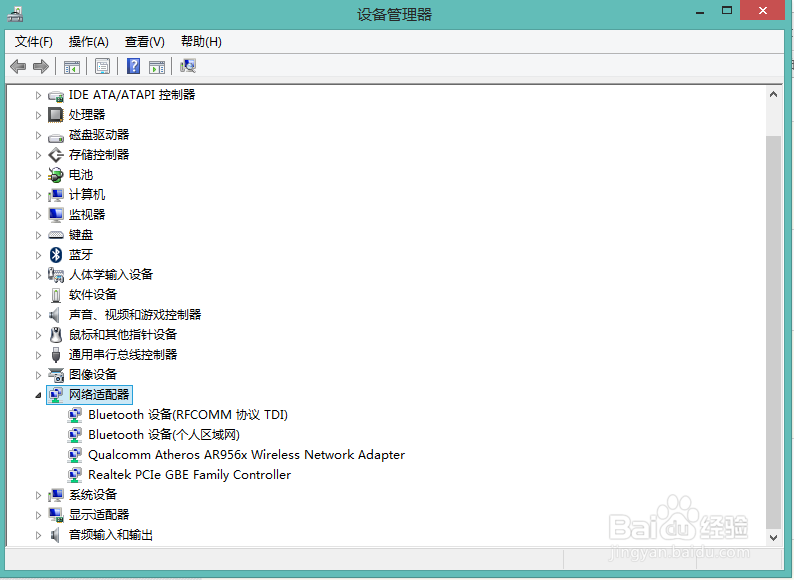Select the 软件设备 label
This screenshot has height=580, width=794.
93,294
